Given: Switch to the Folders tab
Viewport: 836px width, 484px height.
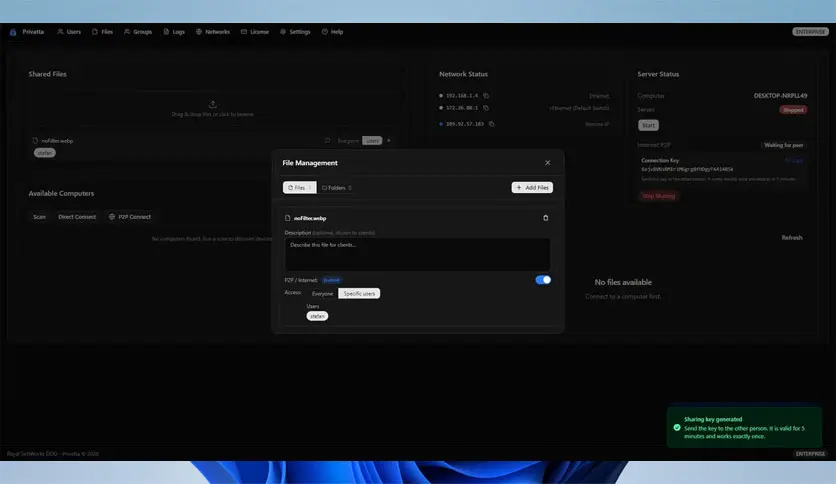Looking at the screenshot, I should click(336, 188).
